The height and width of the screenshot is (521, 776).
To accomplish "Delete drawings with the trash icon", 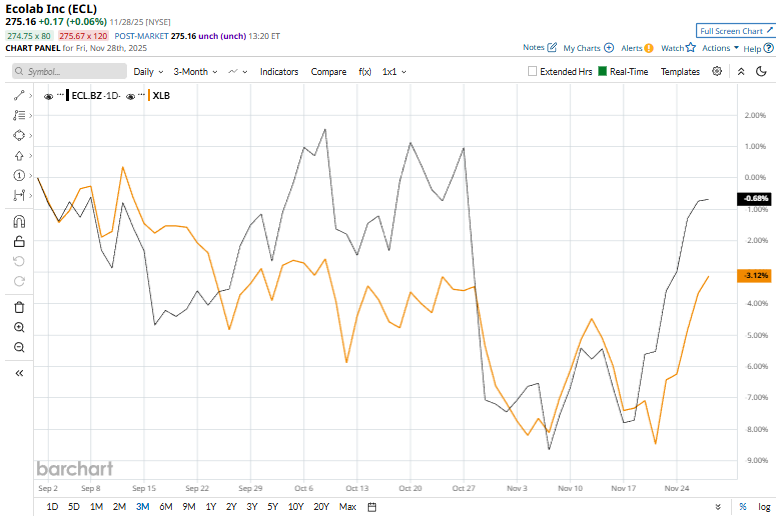I will pyautogui.click(x=19, y=307).
